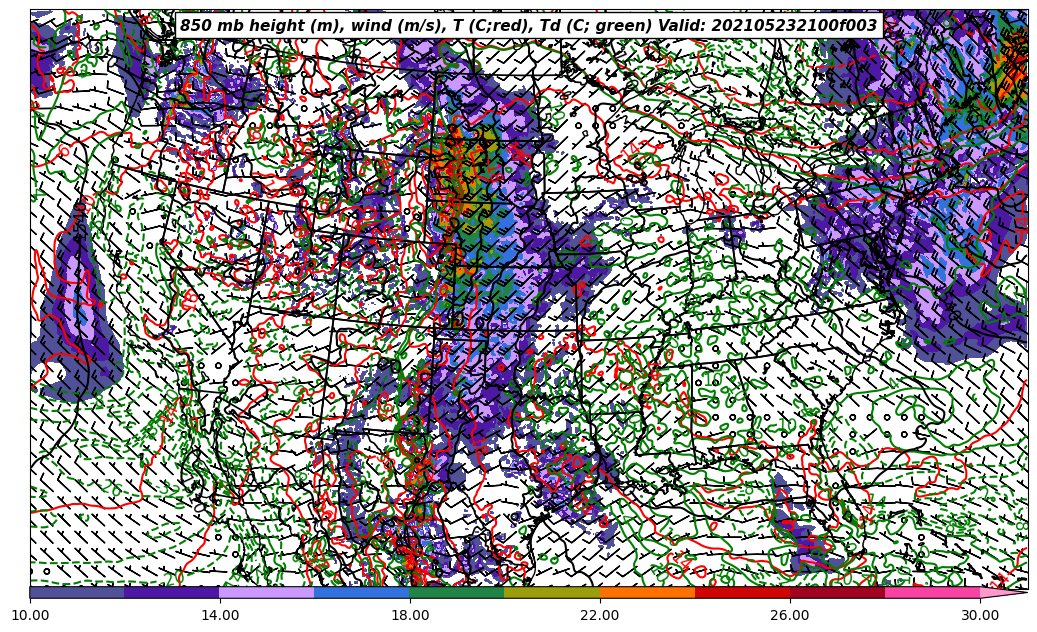
Task: Pick the green 18–20 colorbar segment
Action: (x=457, y=592)
